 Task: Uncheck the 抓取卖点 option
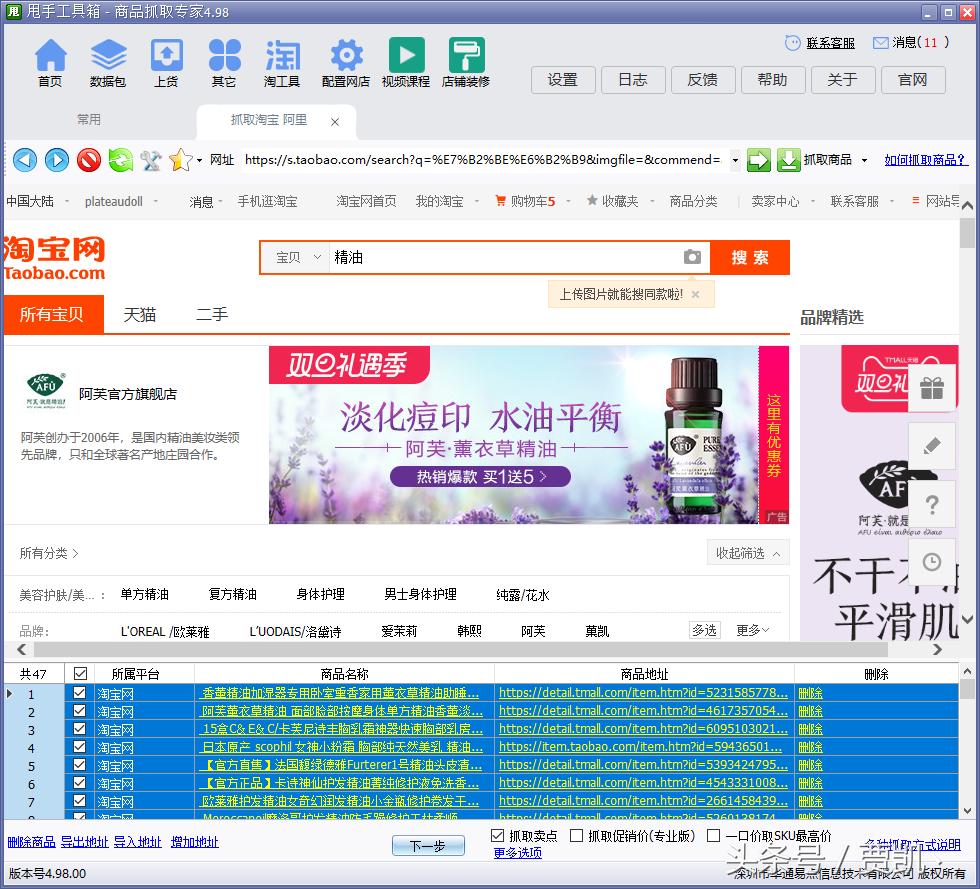coord(498,836)
